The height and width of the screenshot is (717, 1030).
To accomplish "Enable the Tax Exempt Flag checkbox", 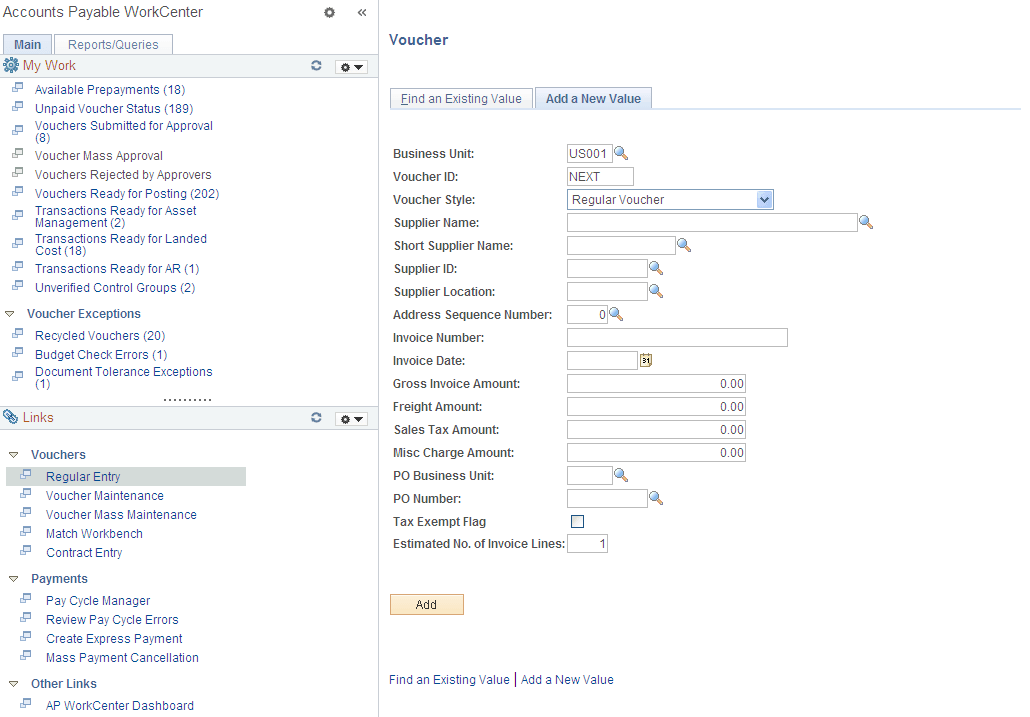I will (577, 521).
